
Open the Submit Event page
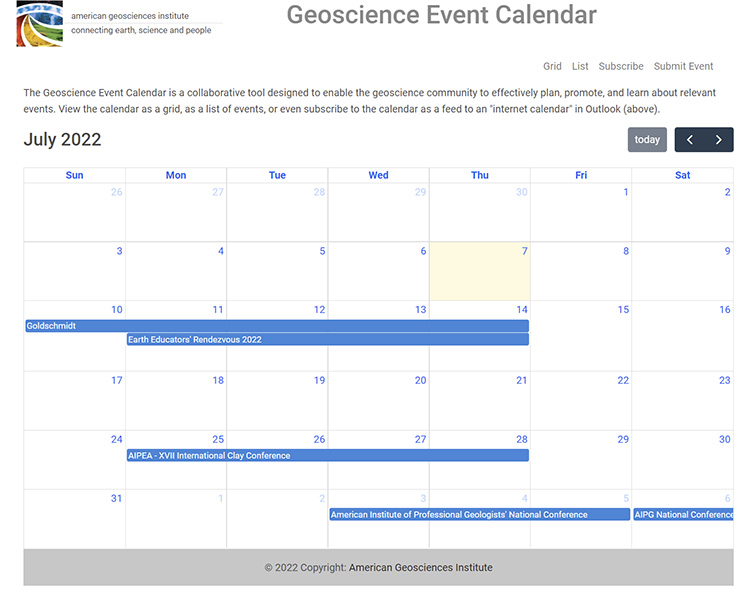point(683,66)
